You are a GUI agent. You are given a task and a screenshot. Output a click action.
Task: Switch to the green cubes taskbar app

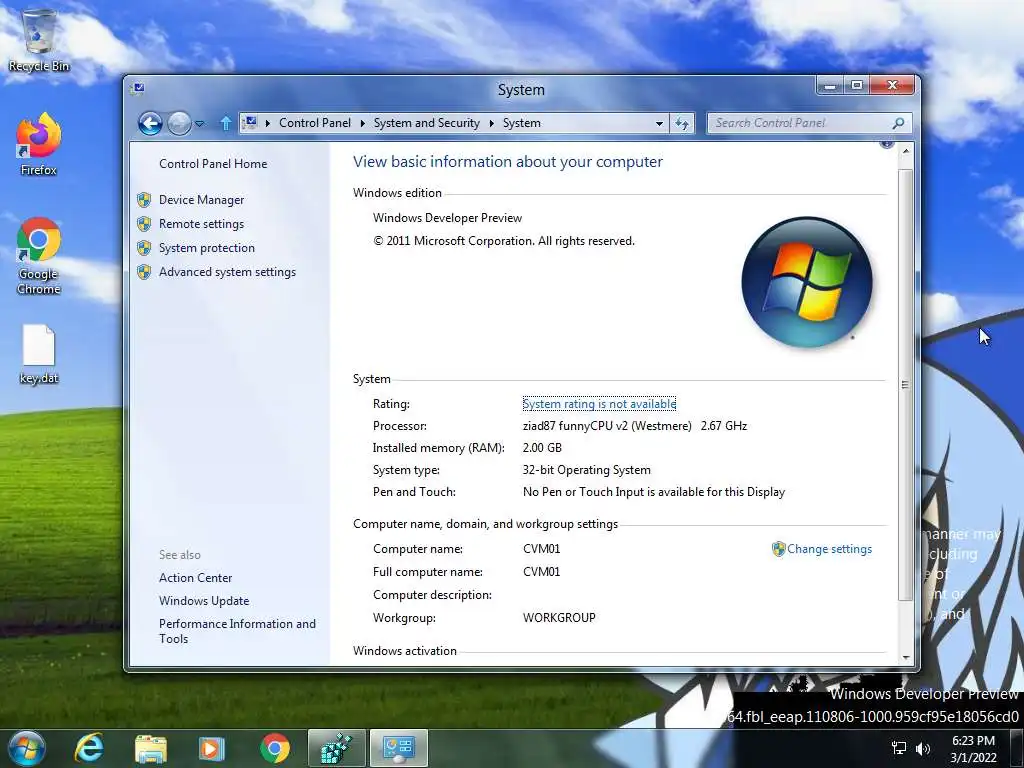click(336, 748)
